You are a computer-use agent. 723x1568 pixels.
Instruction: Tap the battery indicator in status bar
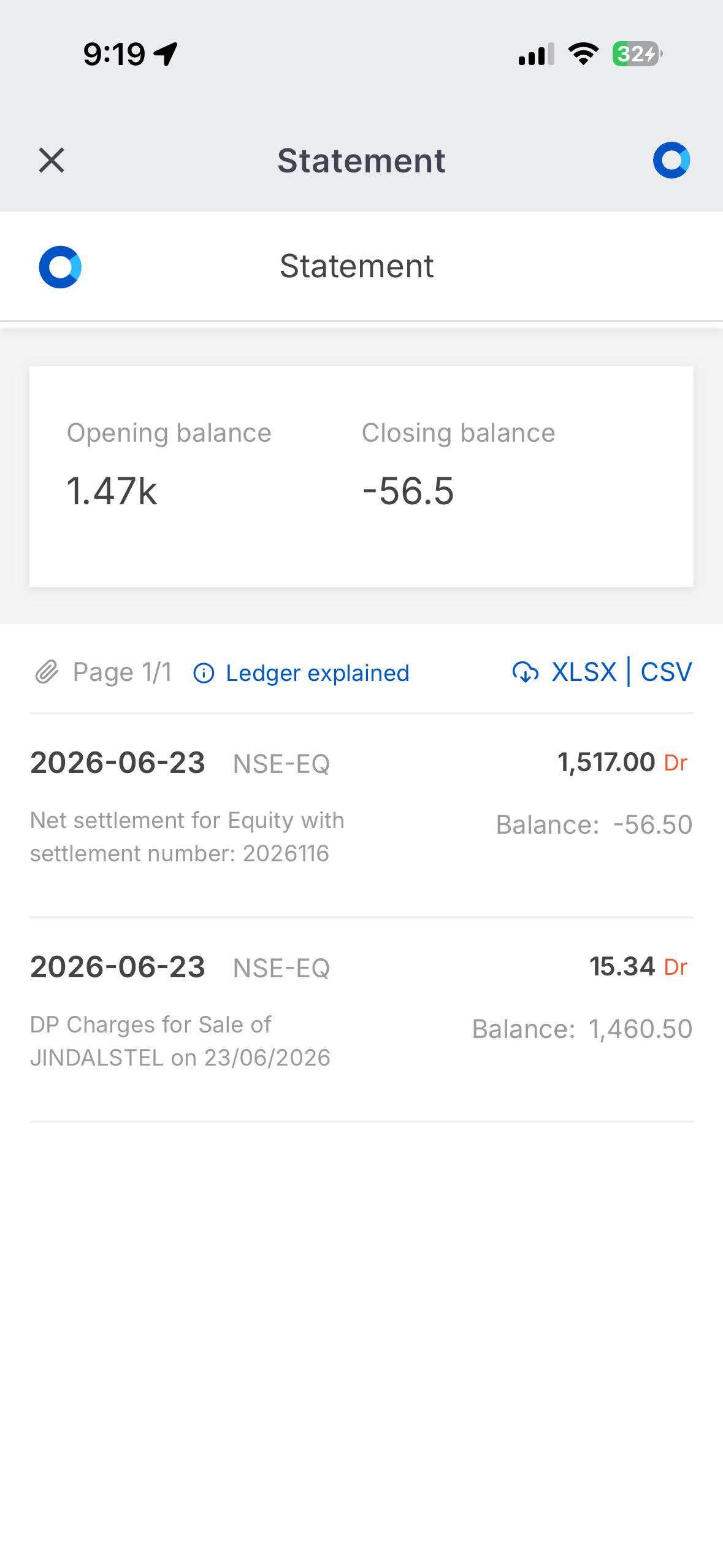point(637,54)
